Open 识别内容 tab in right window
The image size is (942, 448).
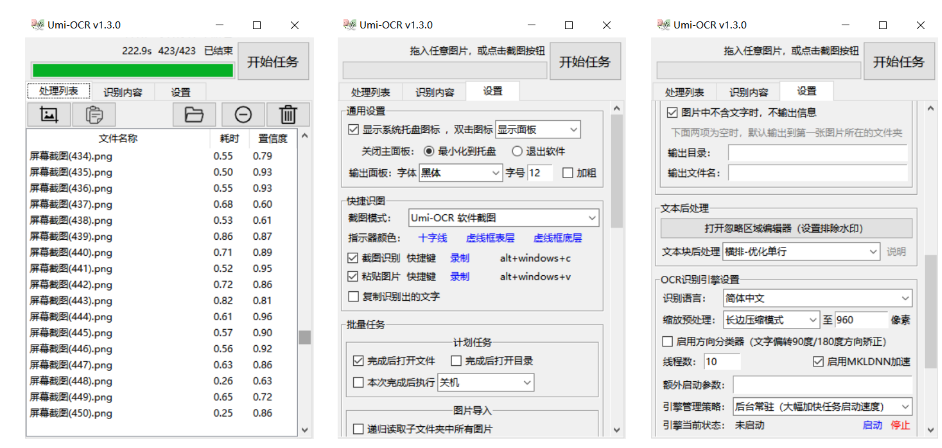click(749, 92)
